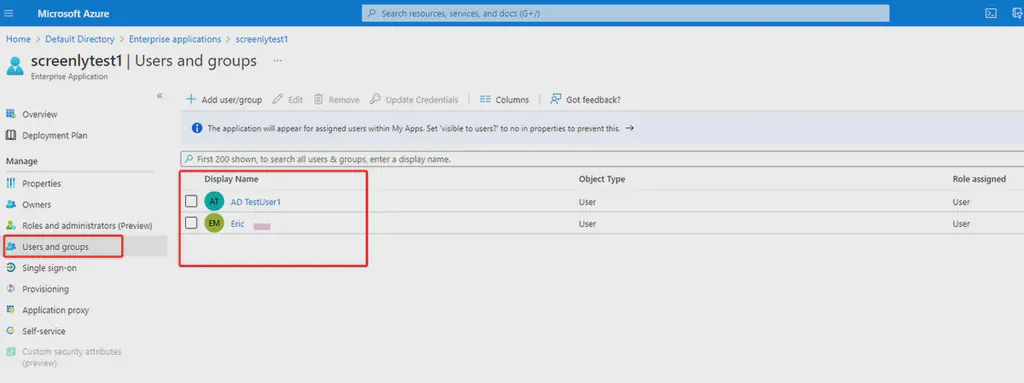
Task: Collapse the sidebar with double chevron
Action: coord(159,95)
